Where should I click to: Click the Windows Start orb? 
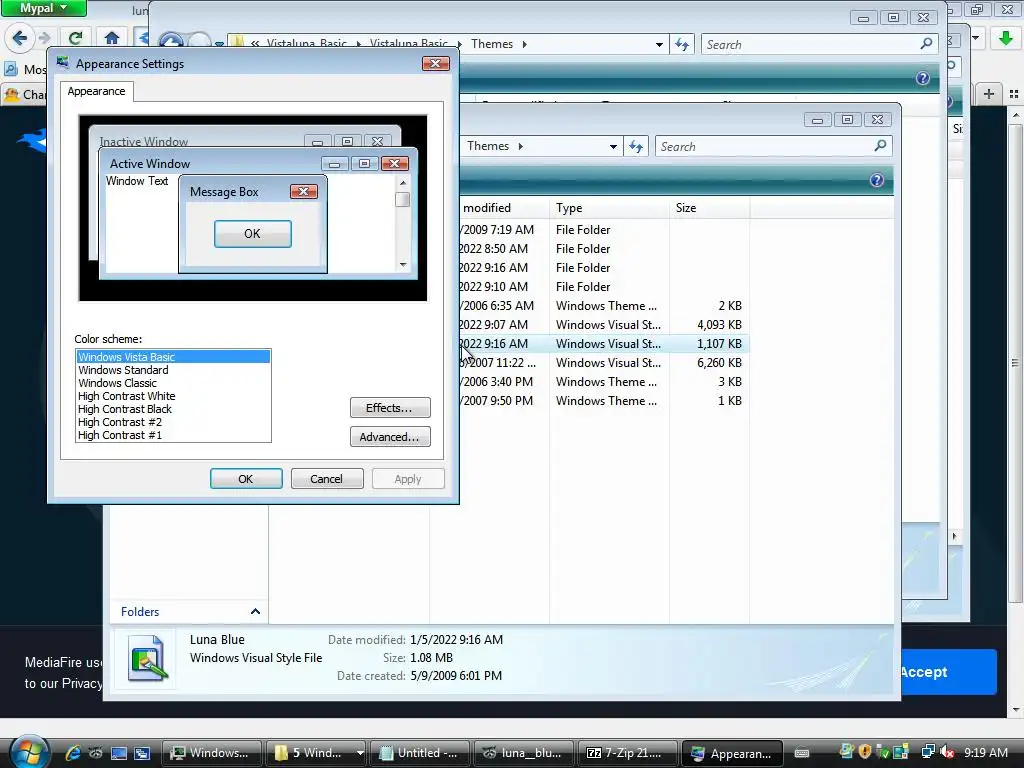[29, 752]
